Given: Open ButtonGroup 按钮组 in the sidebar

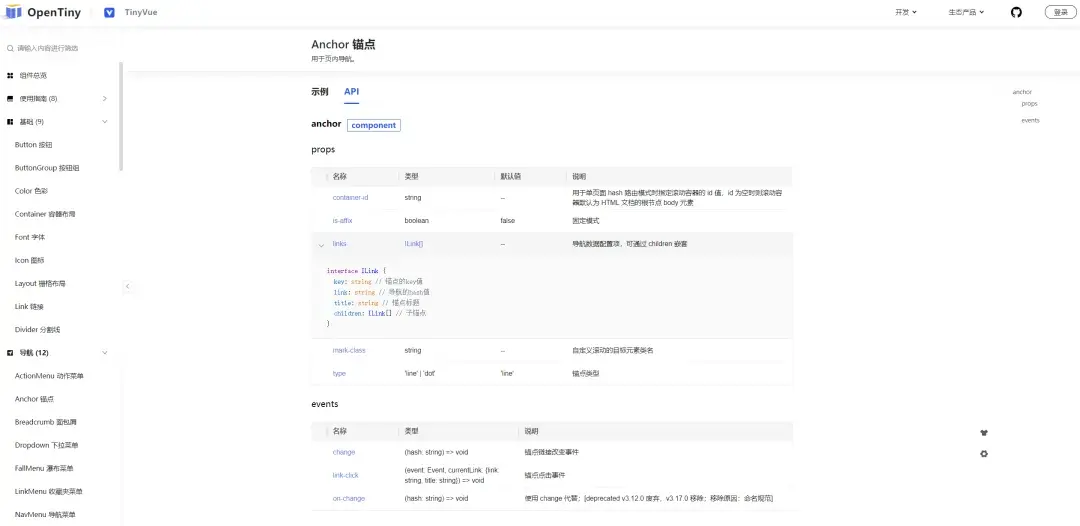Looking at the screenshot, I should pos(47,168).
